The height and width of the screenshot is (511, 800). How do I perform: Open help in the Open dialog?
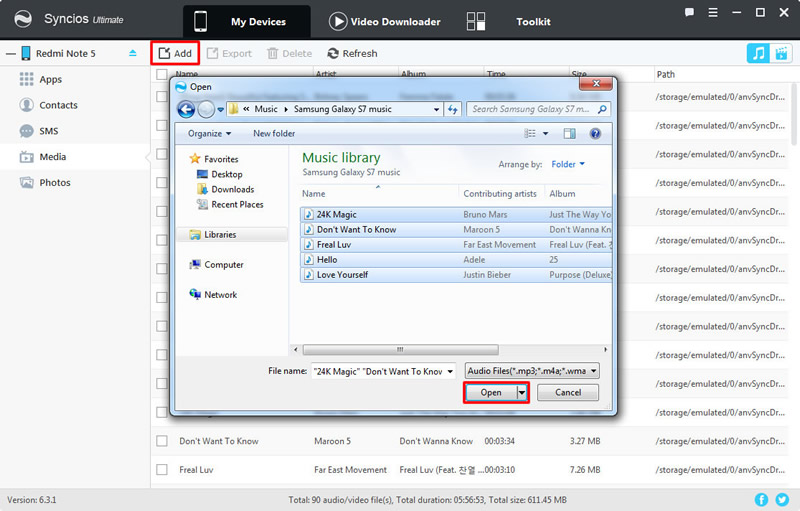[595, 134]
